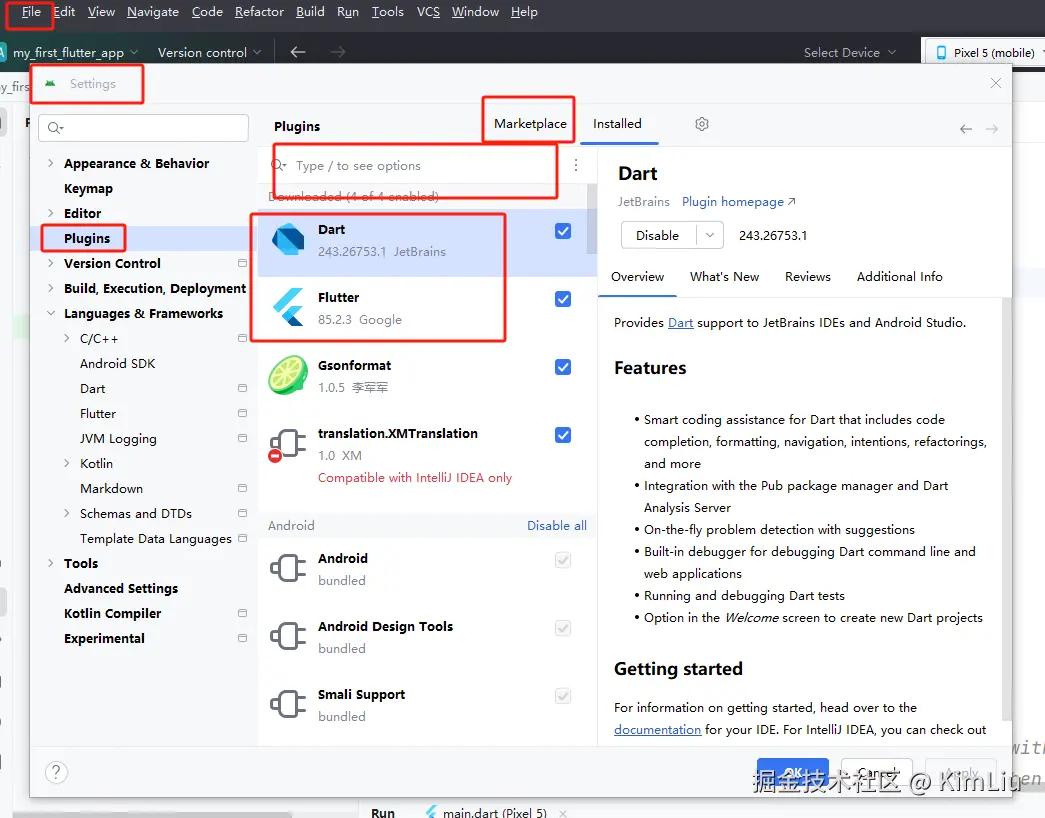Viewport: 1045px width, 818px height.
Task: Expand the Version Control settings node
Action: pyautogui.click(x=51, y=263)
